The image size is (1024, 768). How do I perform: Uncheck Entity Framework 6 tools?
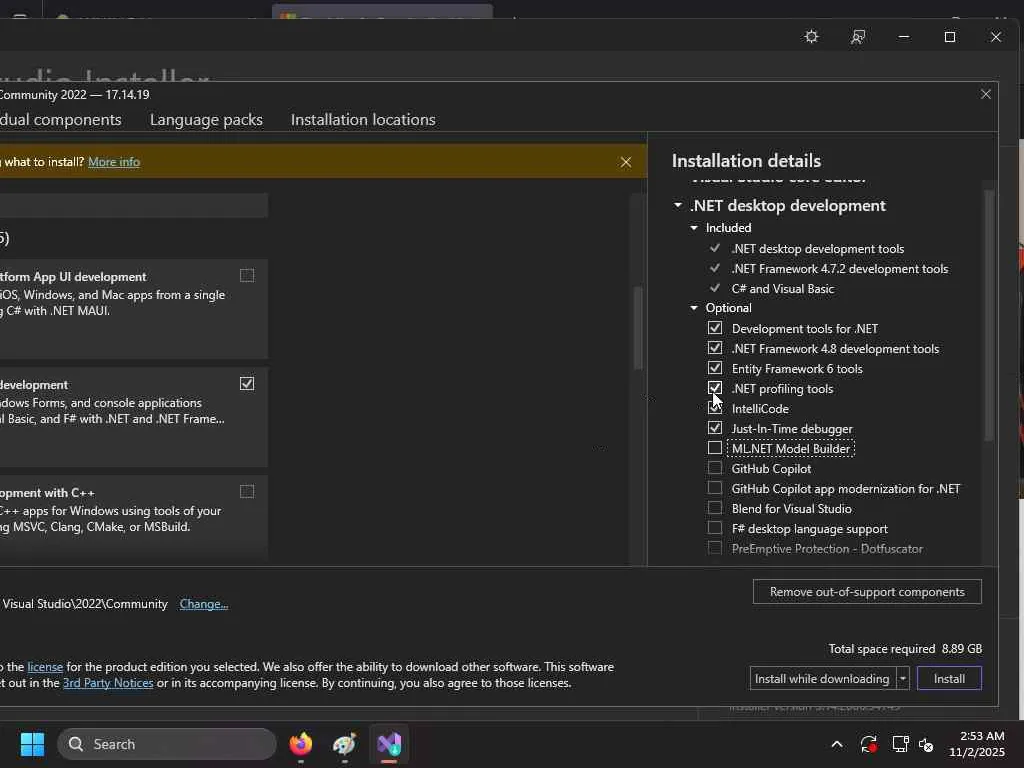coord(715,368)
